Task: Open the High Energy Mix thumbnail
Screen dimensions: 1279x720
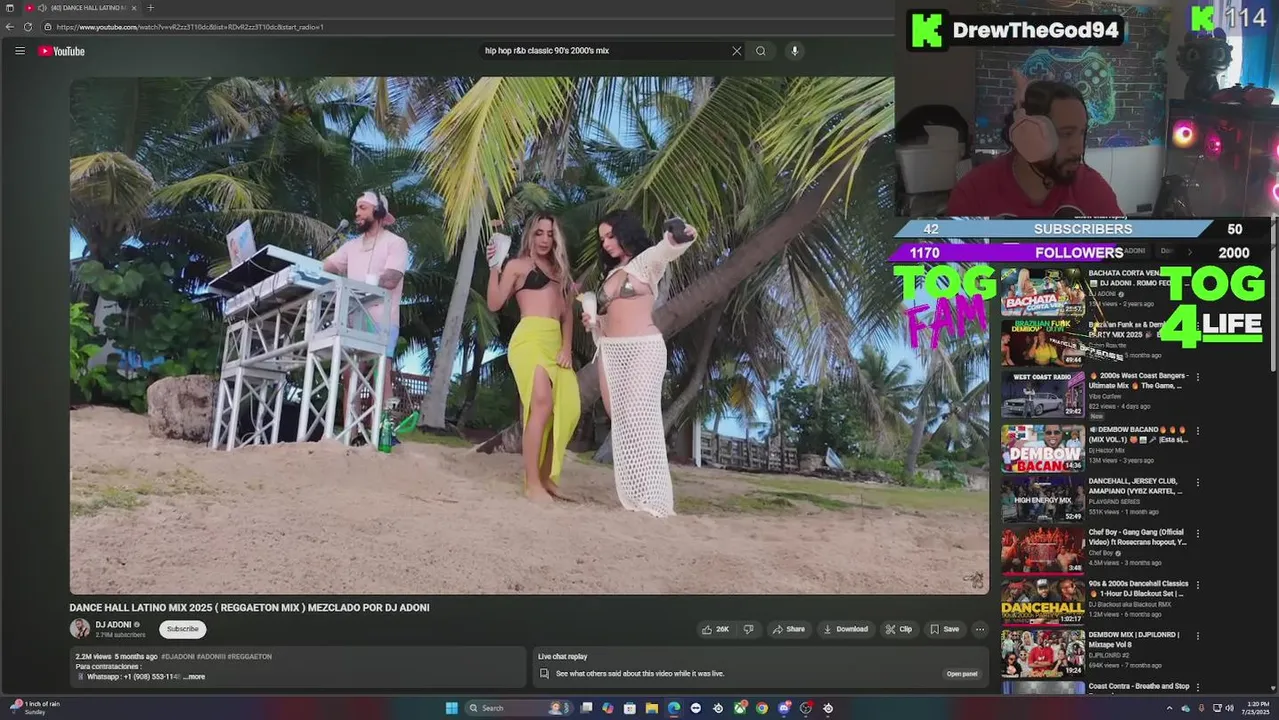Action: click(x=1043, y=499)
